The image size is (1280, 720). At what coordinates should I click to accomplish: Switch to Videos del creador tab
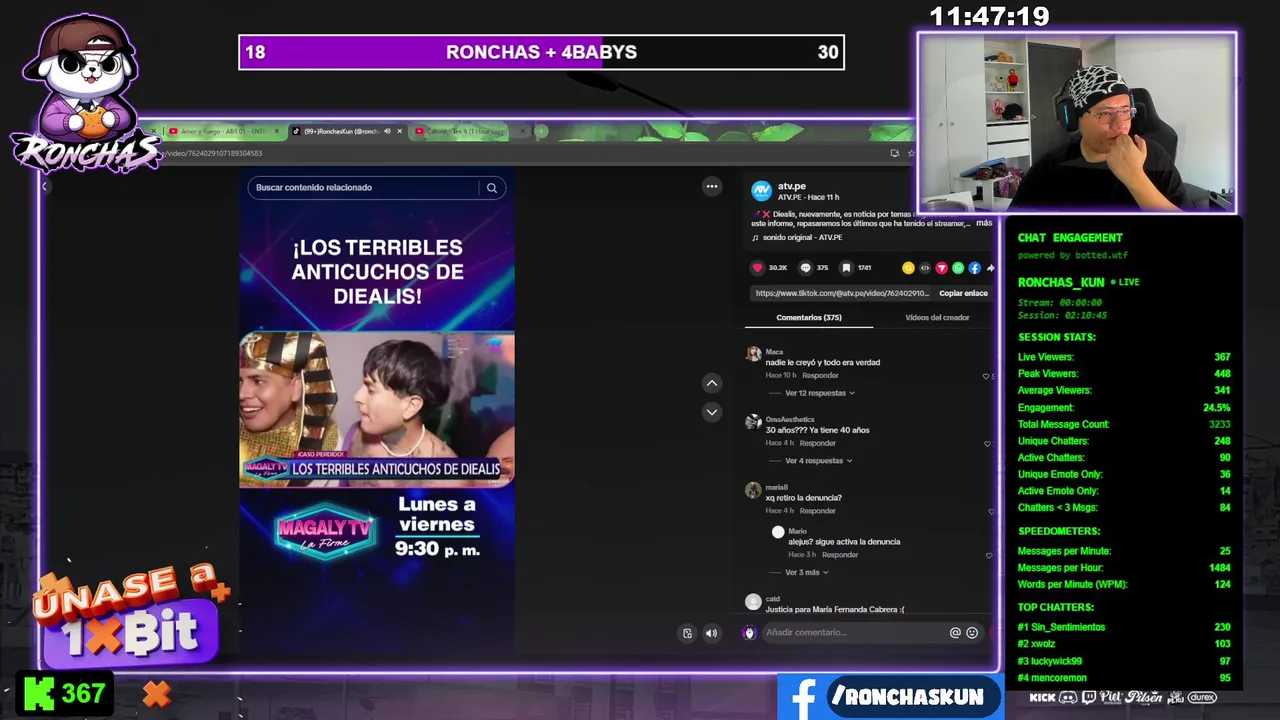point(937,317)
